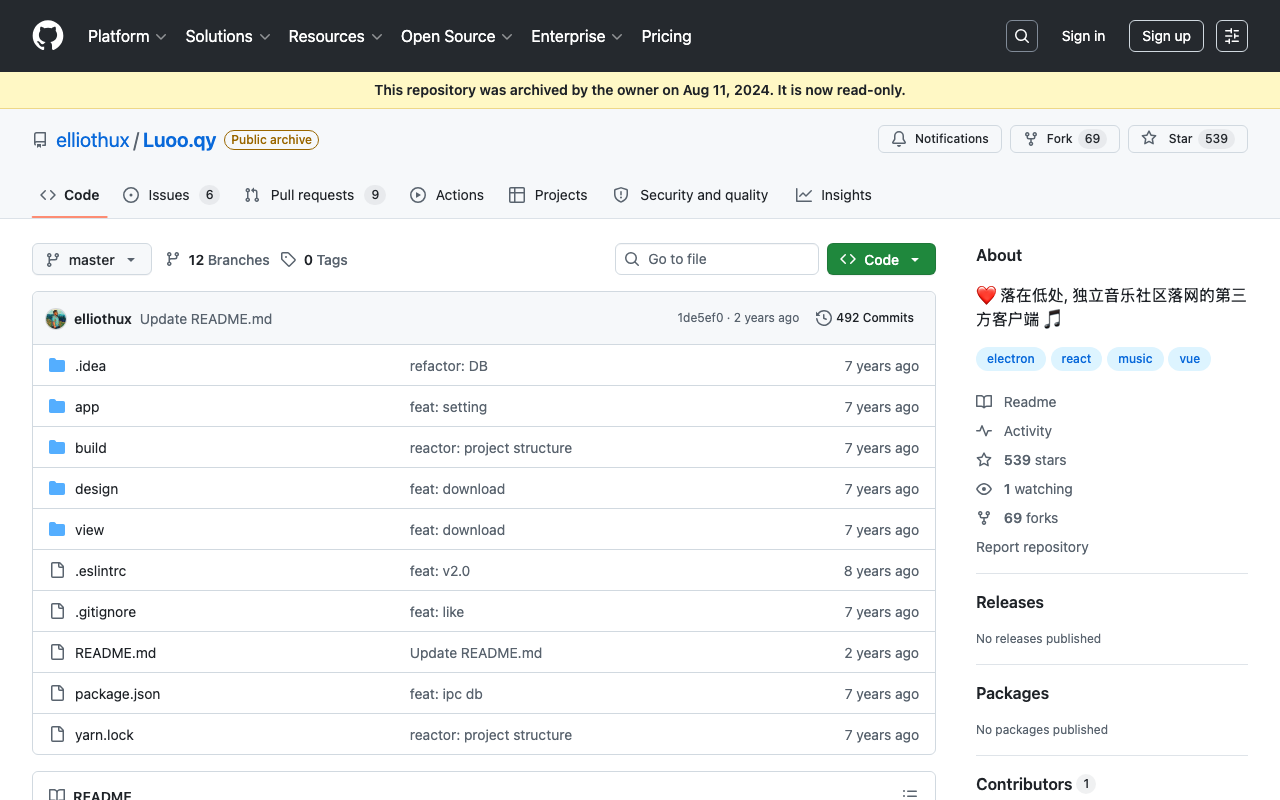Image resolution: width=1280 pixels, height=800 pixels.
Task: Expand the Platform navigation menu
Action: [x=127, y=36]
